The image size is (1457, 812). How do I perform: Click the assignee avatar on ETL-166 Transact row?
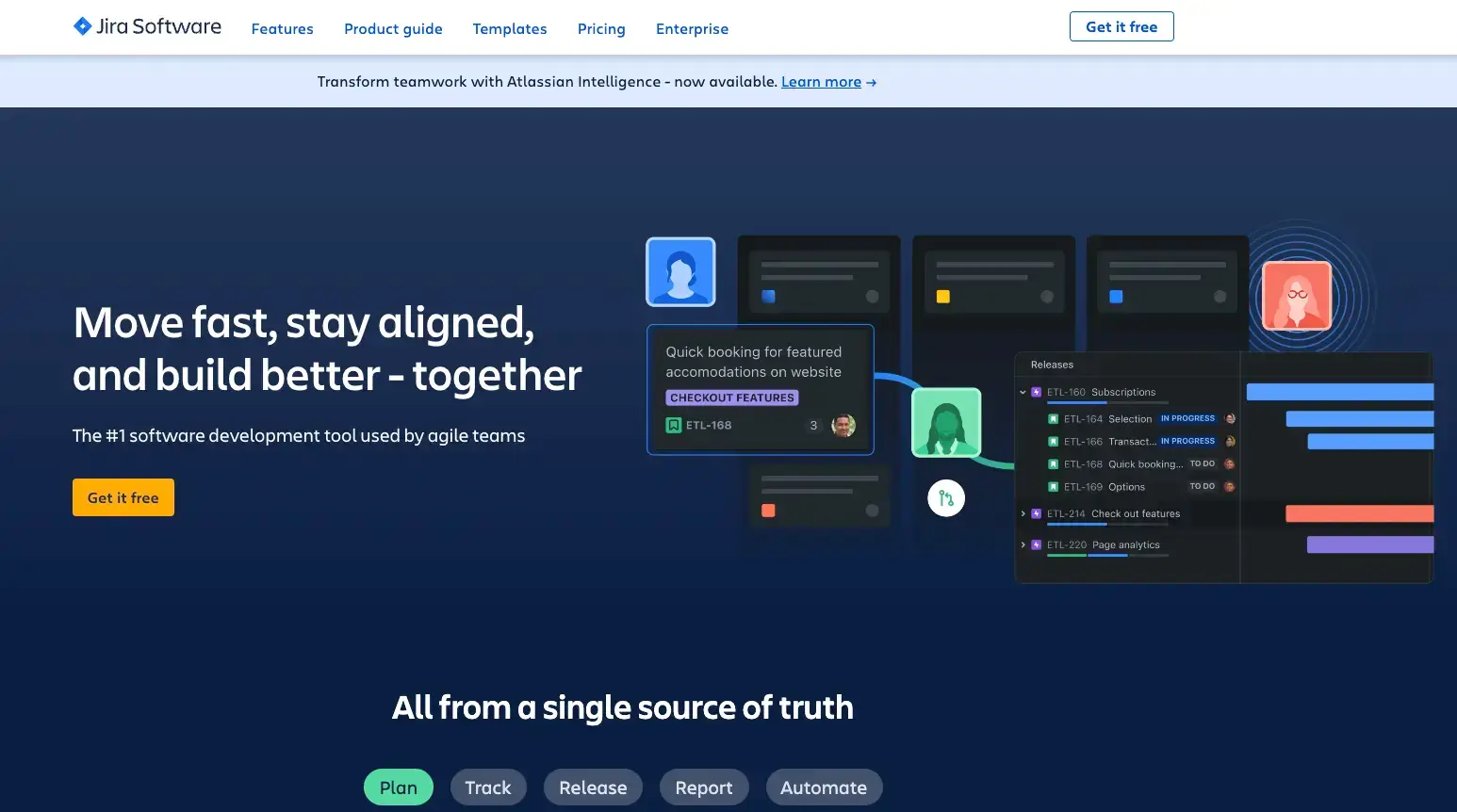[1231, 442]
